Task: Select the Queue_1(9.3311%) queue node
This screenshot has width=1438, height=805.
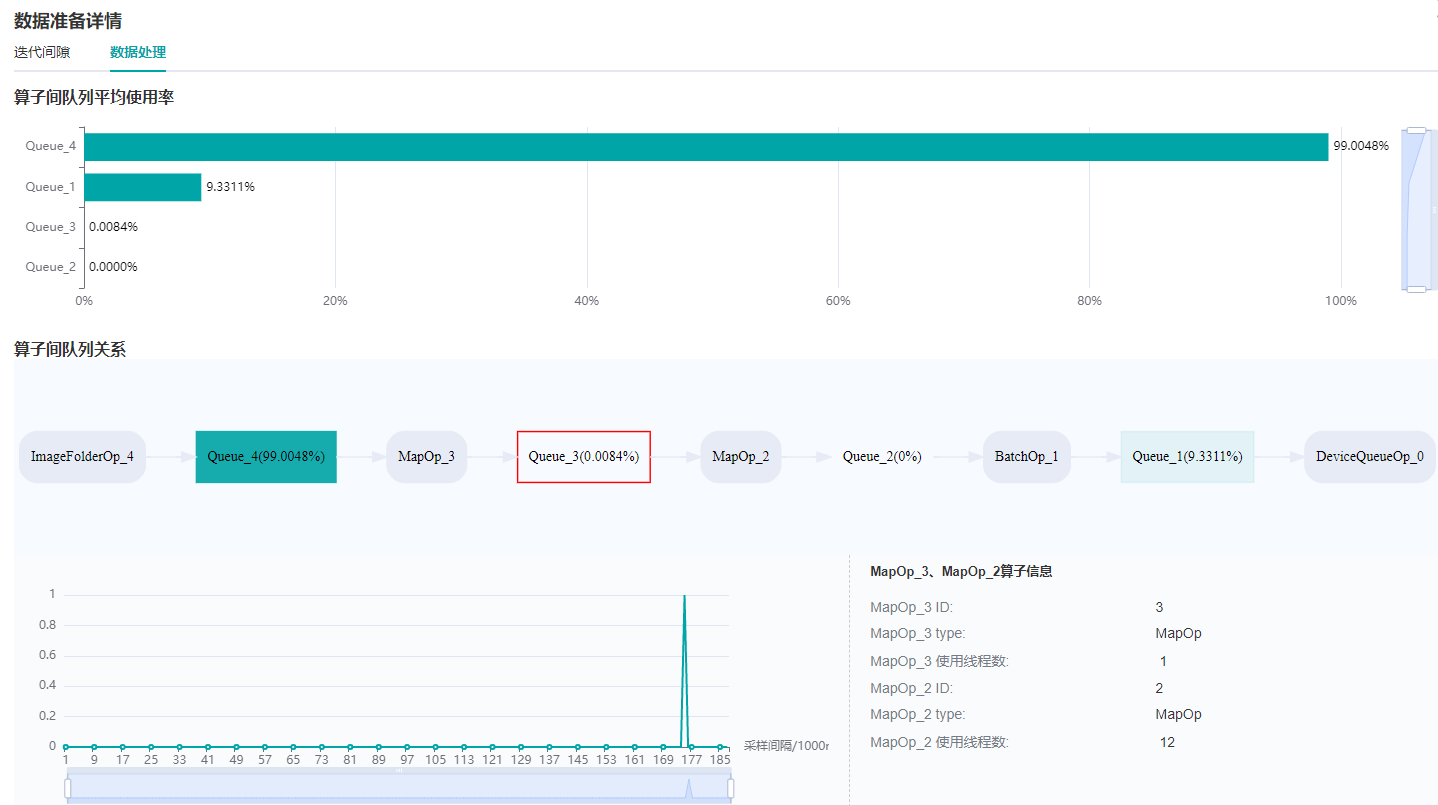Action: (x=1187, y=457)
